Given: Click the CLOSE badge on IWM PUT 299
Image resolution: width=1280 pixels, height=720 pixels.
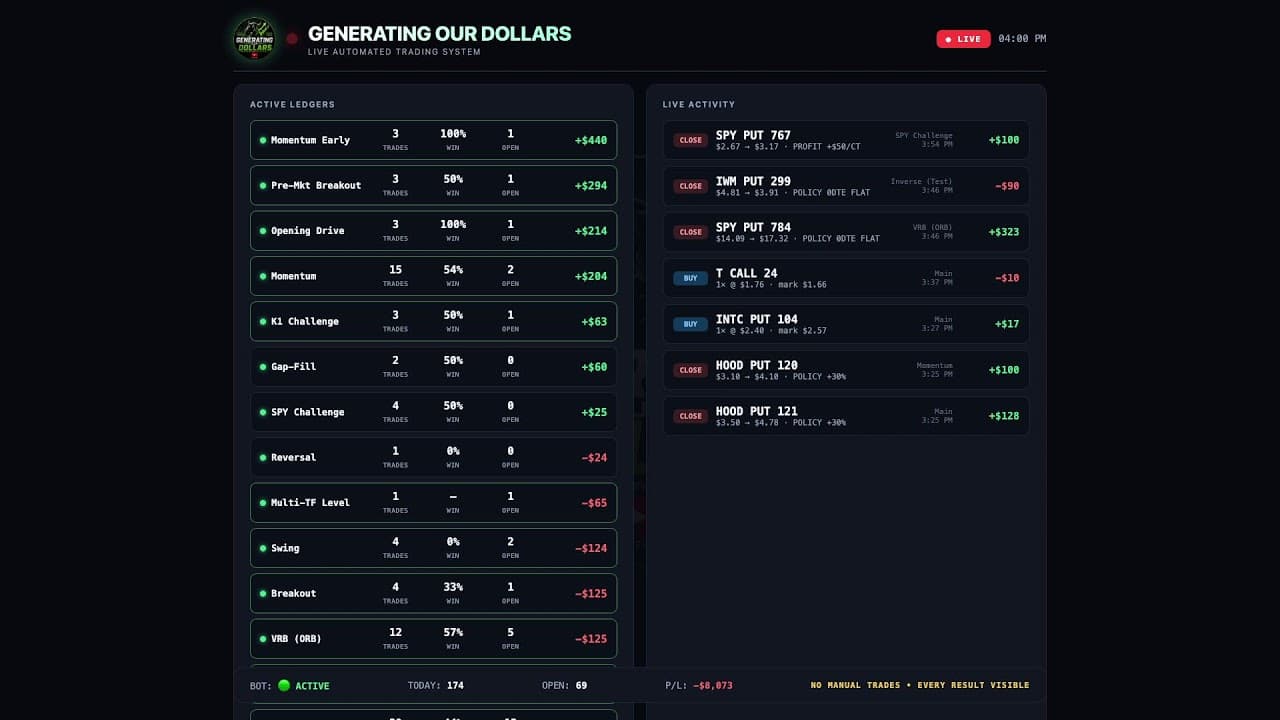Looking at the screenshot, I should [x=691, y=186].
